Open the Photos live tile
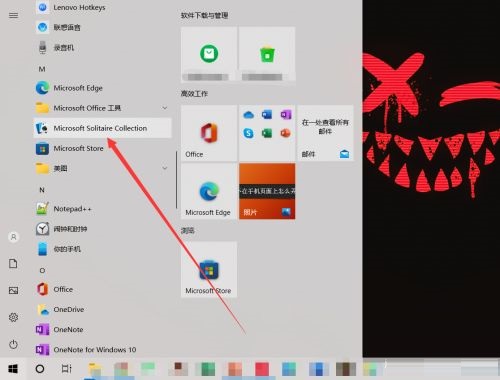 click(267, 191)
